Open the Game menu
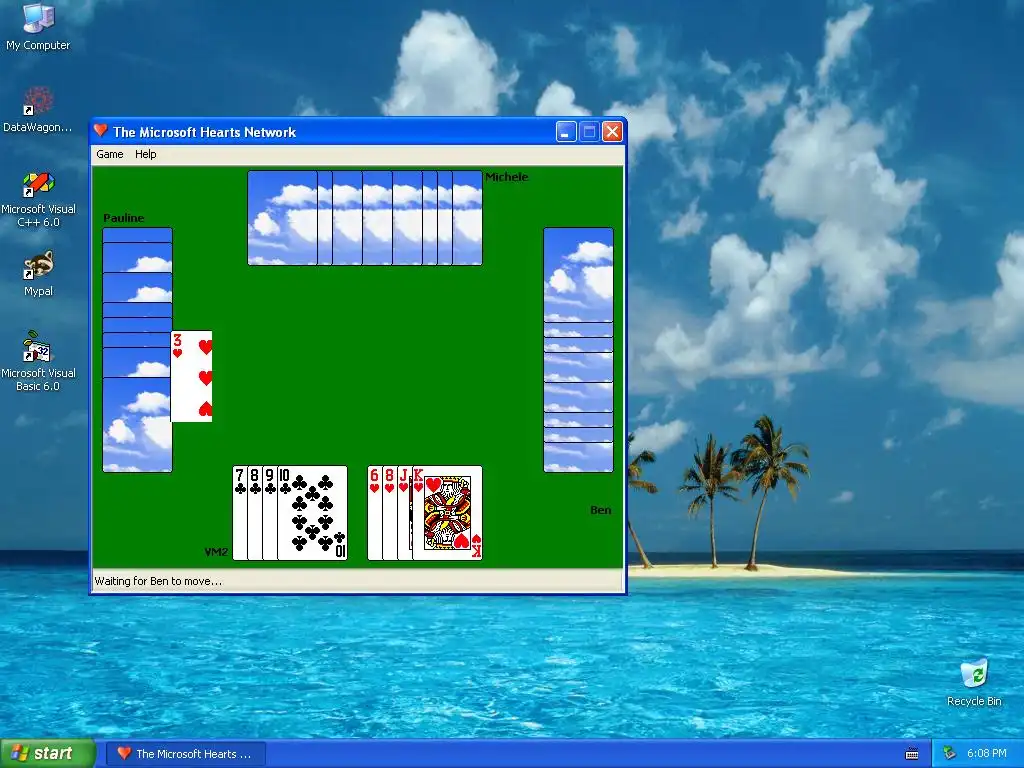 [x=110, y=154]
